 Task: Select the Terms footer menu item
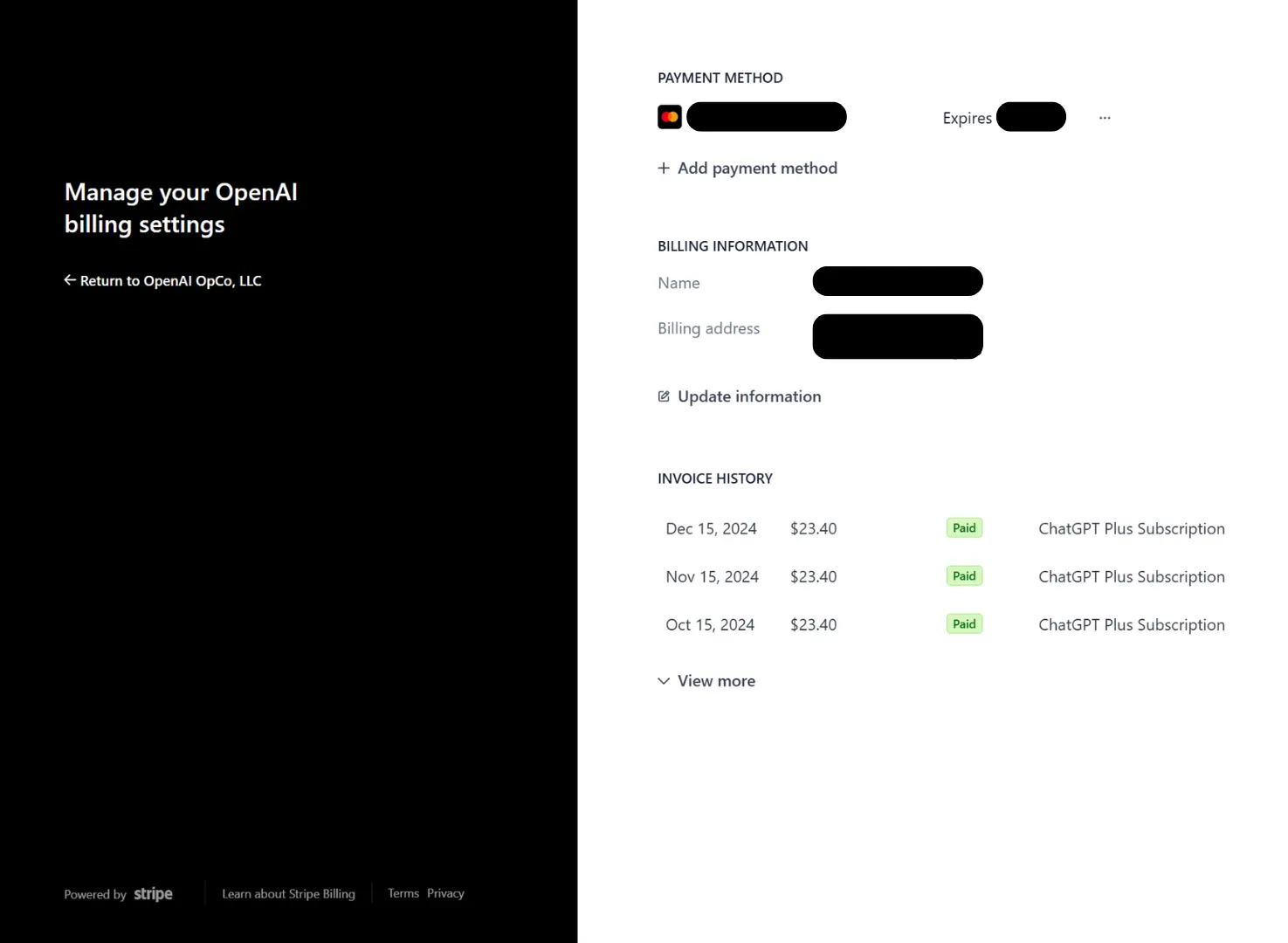click(x=403, y=892)
